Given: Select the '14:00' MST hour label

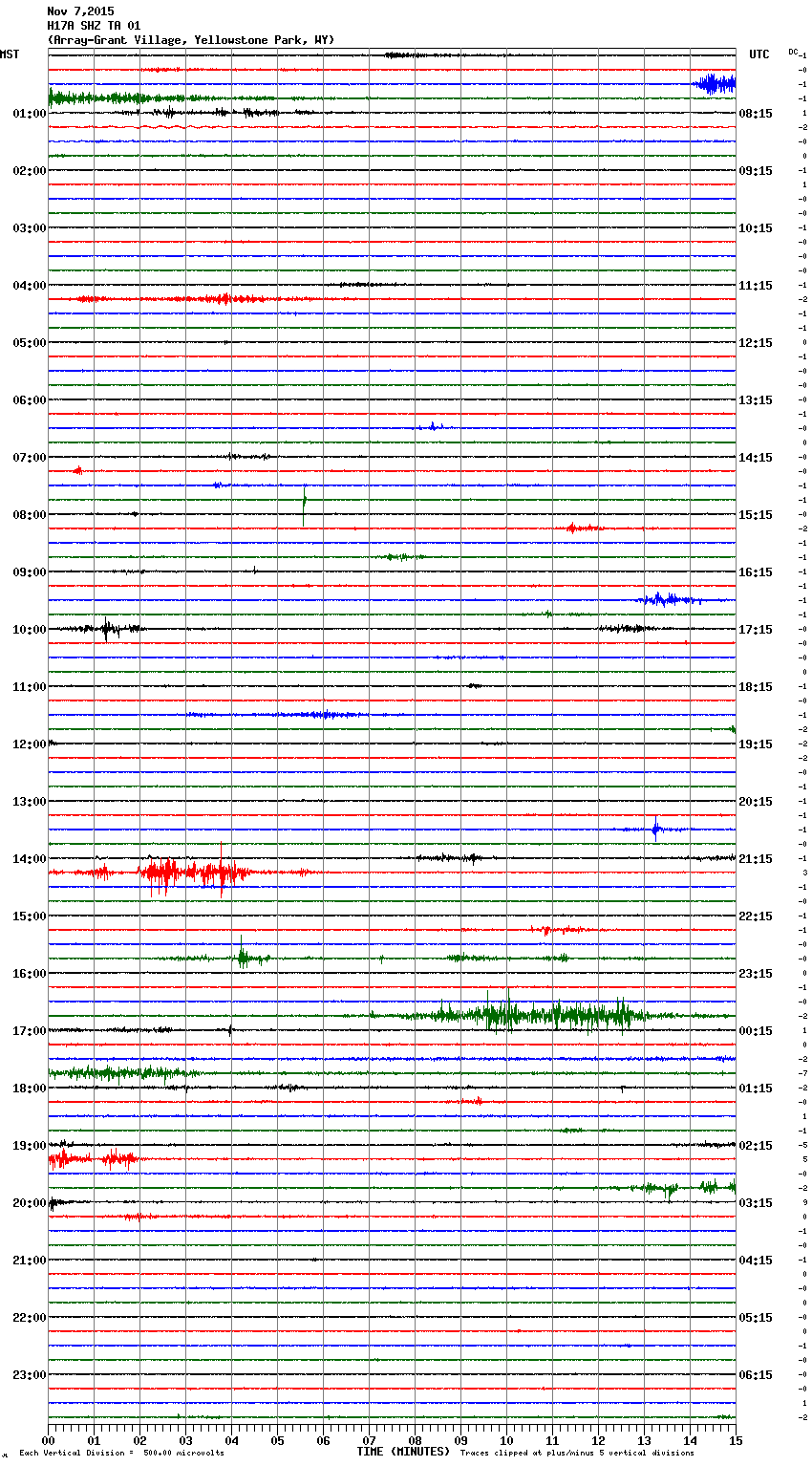Looking at the screenshot, I should click(x=30, y=859).
